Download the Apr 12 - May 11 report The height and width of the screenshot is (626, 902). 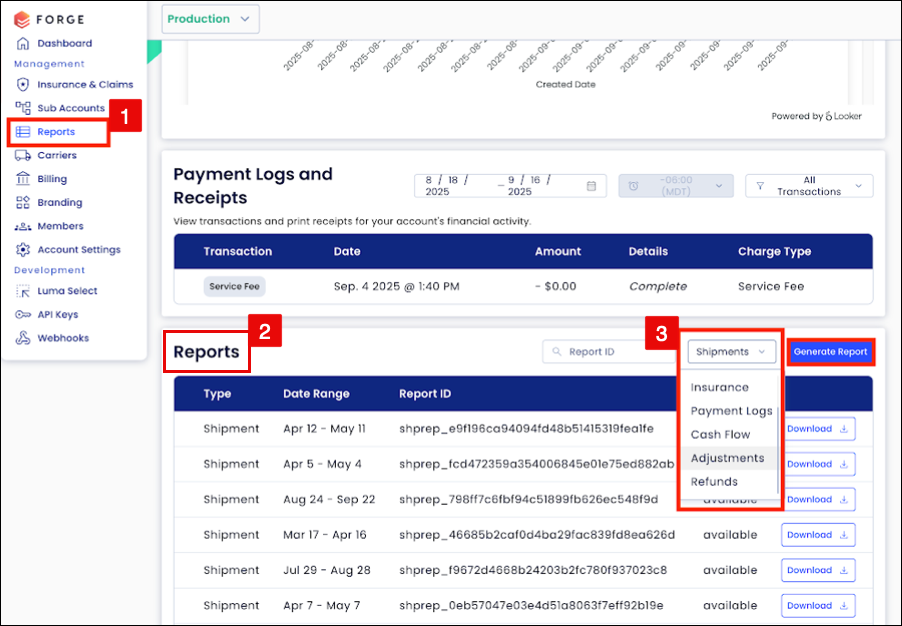[817, 429]
